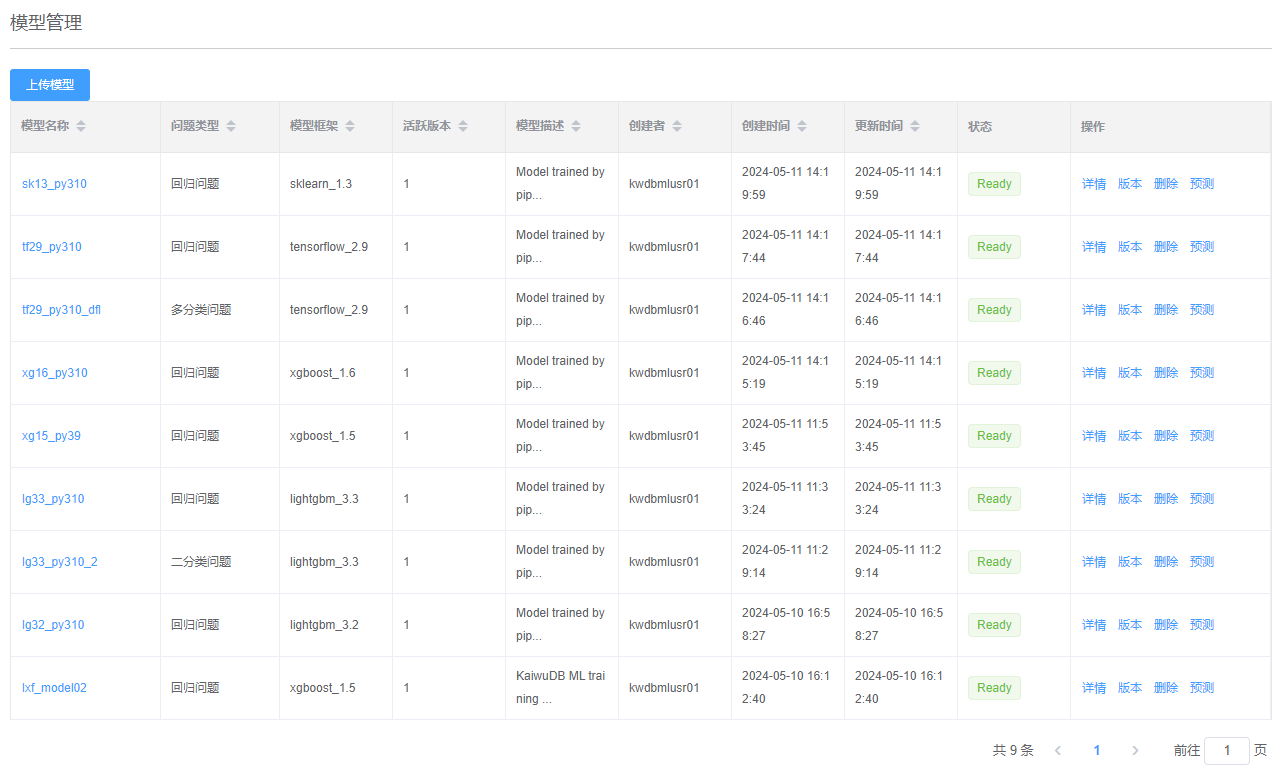1282x776 pixels.
Task: Go to next page arrow
Action: tap(1135, 750)
